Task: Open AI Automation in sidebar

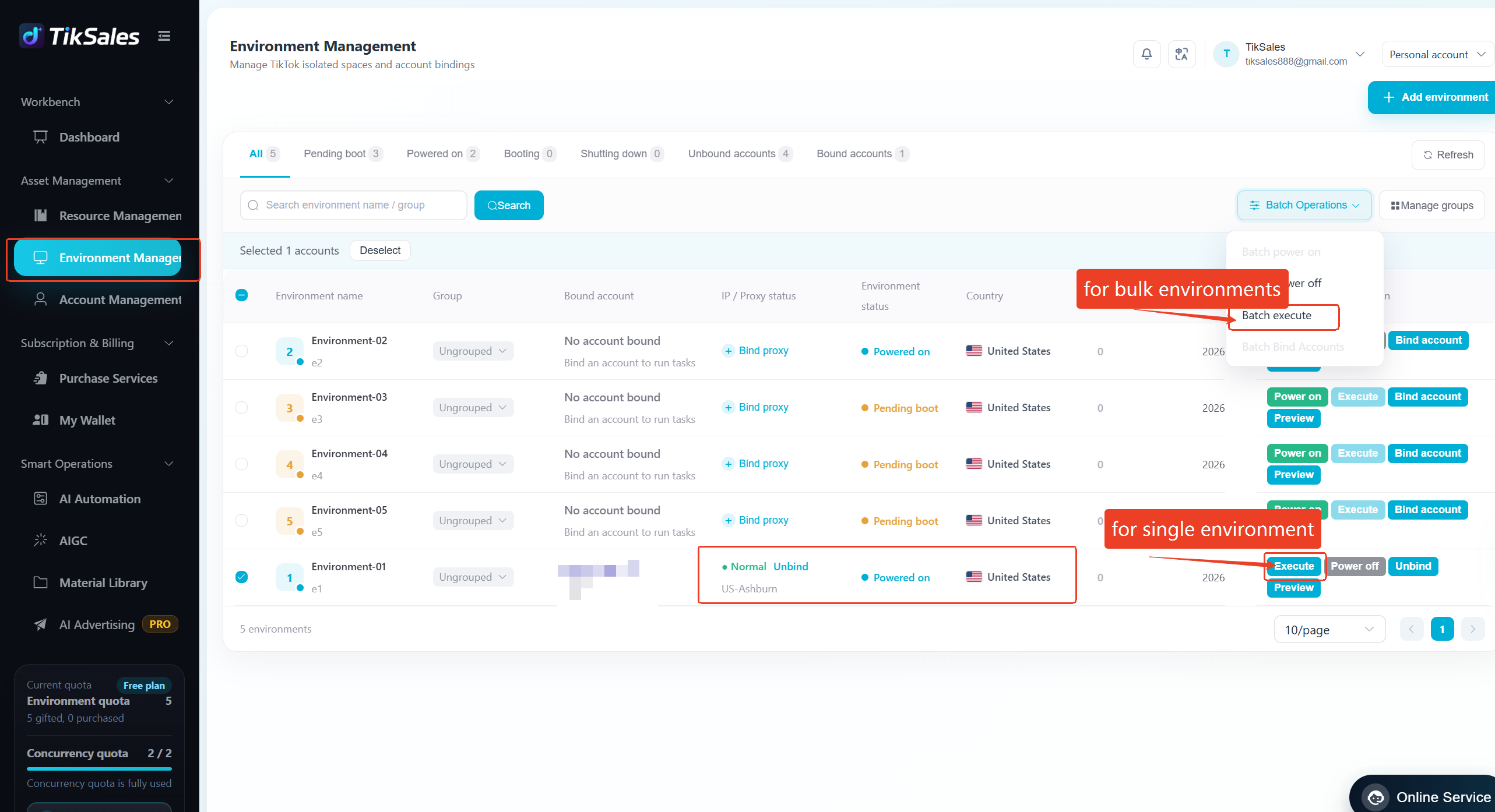Action: (x=100, y=499)
